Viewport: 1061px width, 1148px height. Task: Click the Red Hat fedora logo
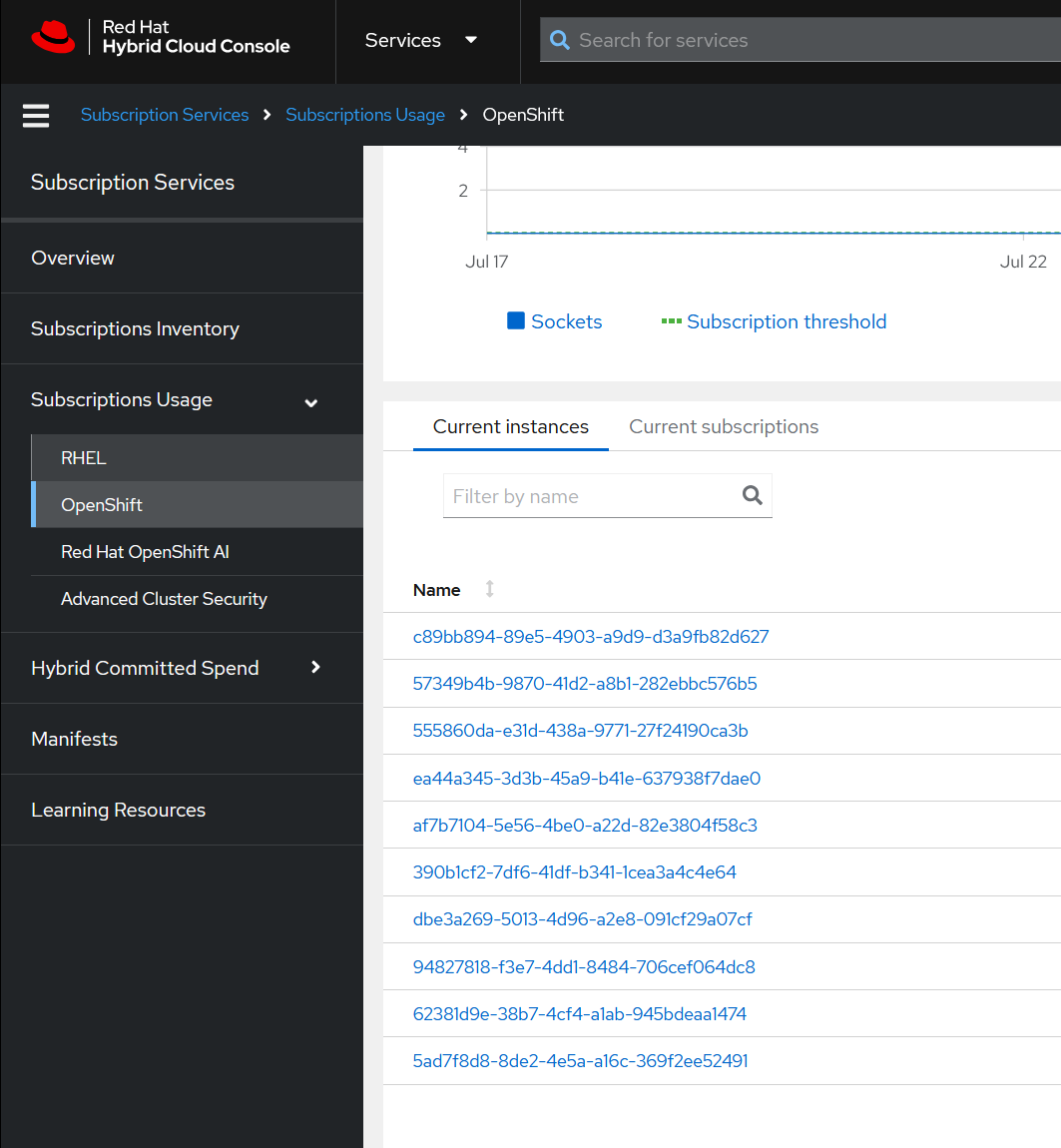click(53, 37)
